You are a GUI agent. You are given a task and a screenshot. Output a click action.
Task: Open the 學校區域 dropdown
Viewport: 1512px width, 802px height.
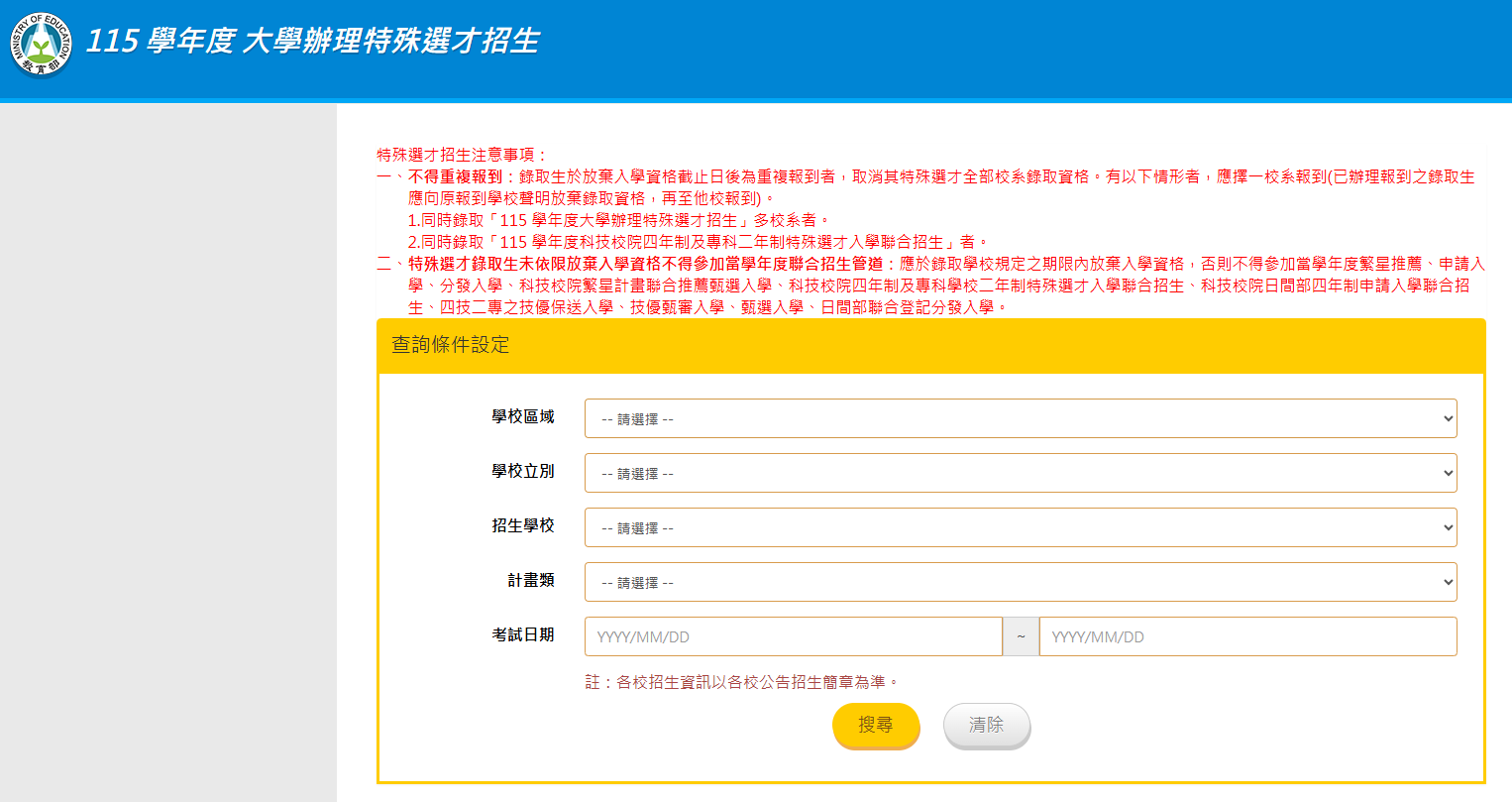click(1021, 418)
